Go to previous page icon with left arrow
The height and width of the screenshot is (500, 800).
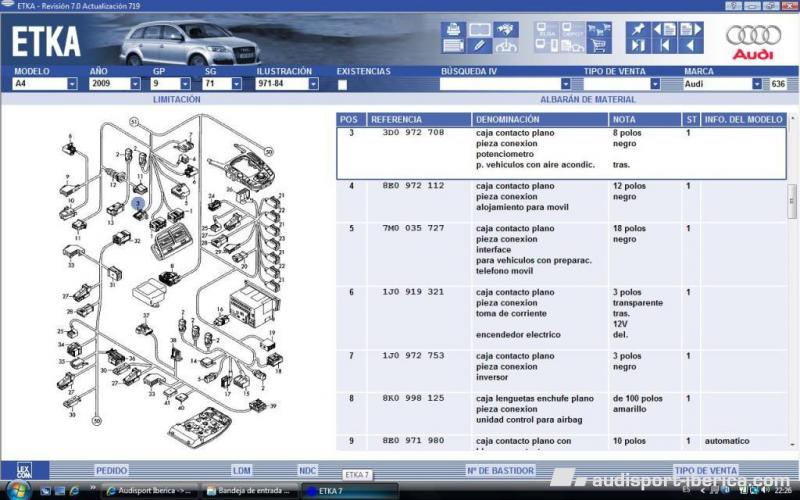664,29
